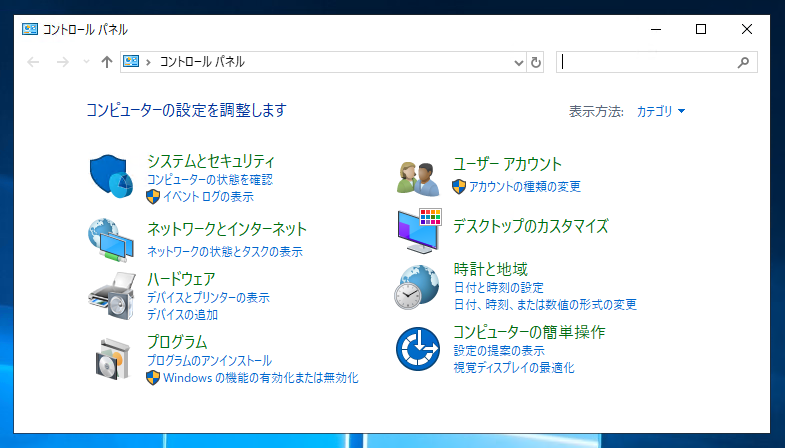
Task: Refresh the Control Panel view
Action: click(536, 62)
